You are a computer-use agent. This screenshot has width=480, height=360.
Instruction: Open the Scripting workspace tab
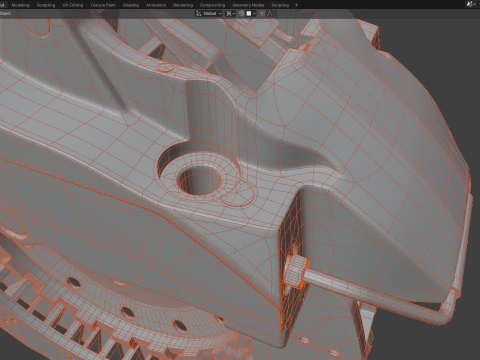click(280, 5)
